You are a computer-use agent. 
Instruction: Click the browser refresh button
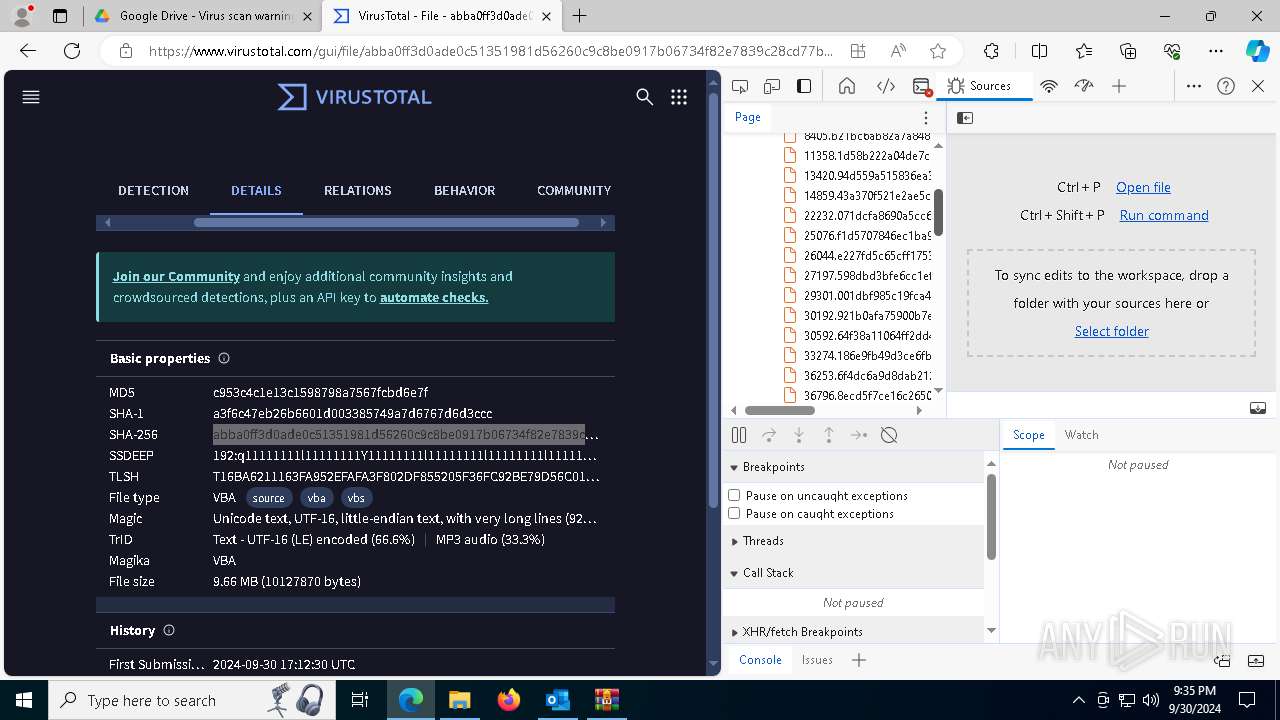click(x=72, y=51)
